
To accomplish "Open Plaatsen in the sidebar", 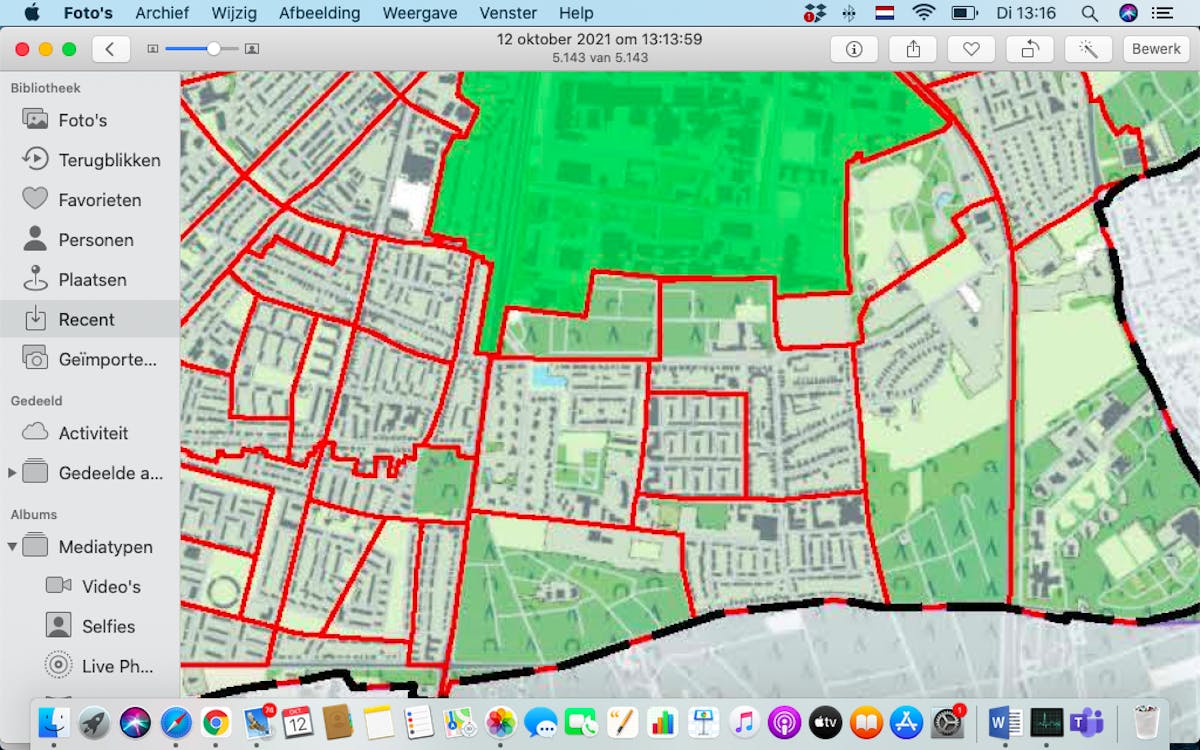I will point(92,280).
